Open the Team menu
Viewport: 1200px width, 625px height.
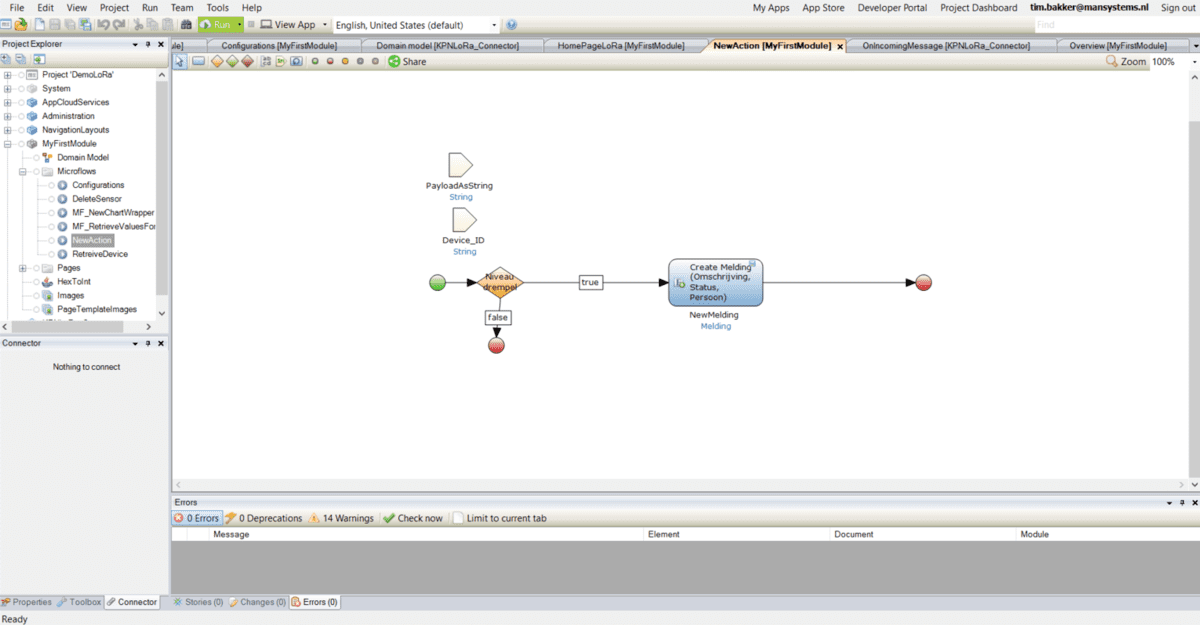(x=181, y=7)
